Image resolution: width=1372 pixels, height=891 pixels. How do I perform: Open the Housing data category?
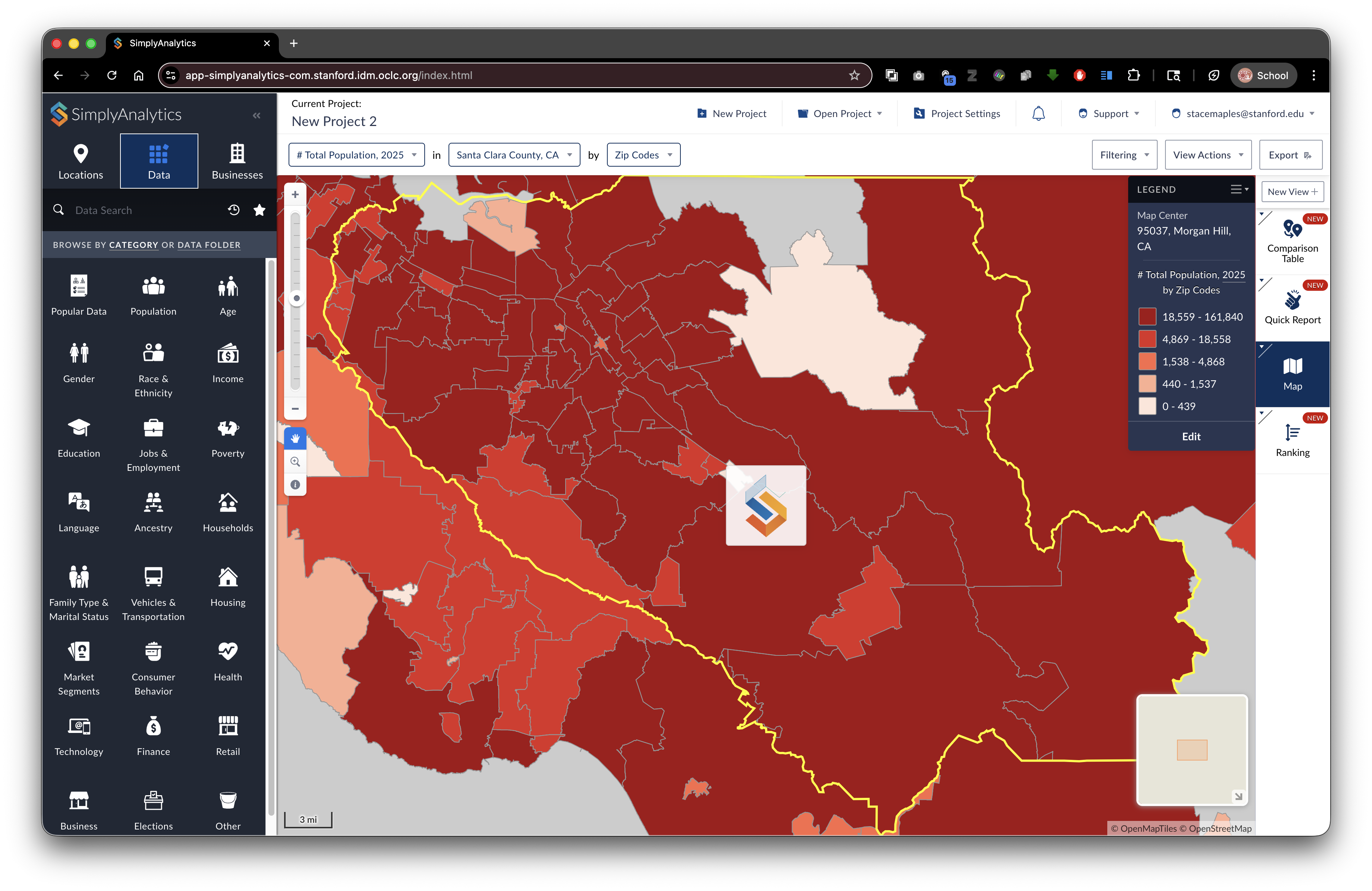point(228,587)
